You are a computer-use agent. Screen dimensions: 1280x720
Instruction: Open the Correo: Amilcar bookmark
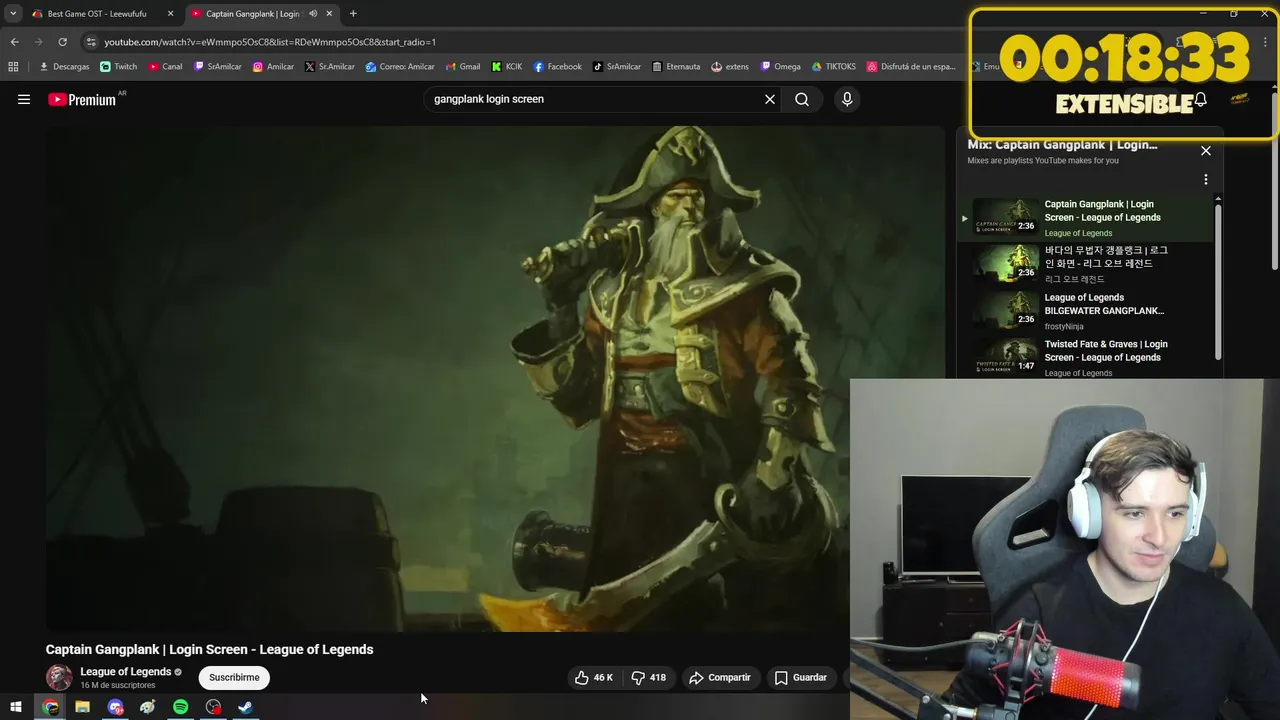(x=400, y=67)
